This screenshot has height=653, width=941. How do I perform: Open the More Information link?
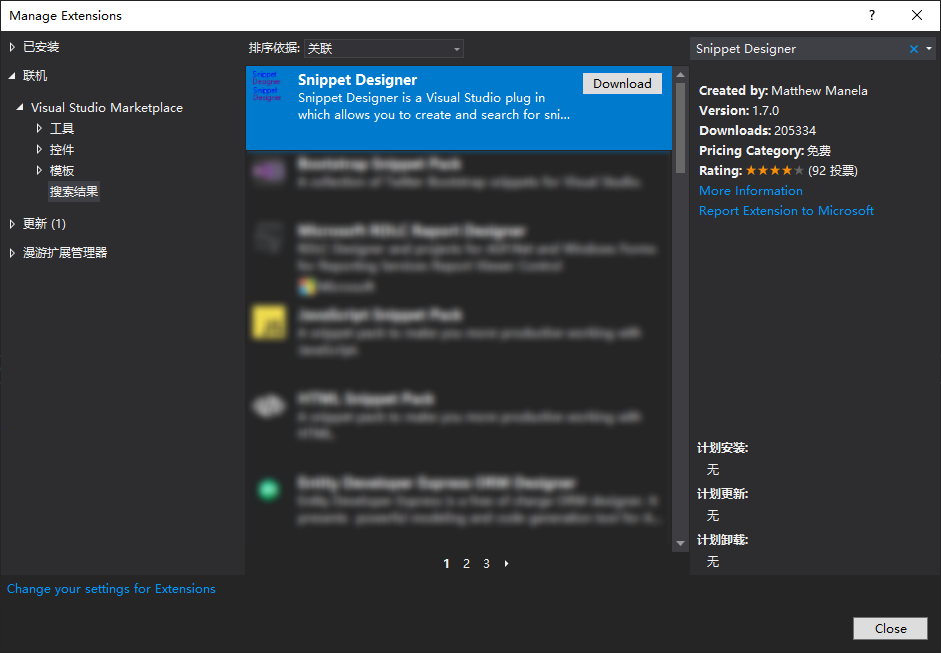pos(750,191)
